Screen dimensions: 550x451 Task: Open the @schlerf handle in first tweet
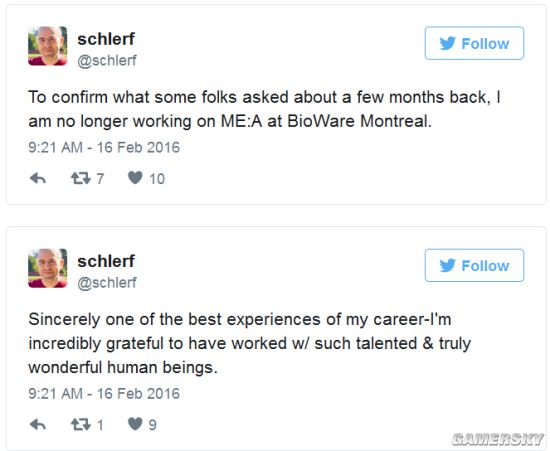107,61
